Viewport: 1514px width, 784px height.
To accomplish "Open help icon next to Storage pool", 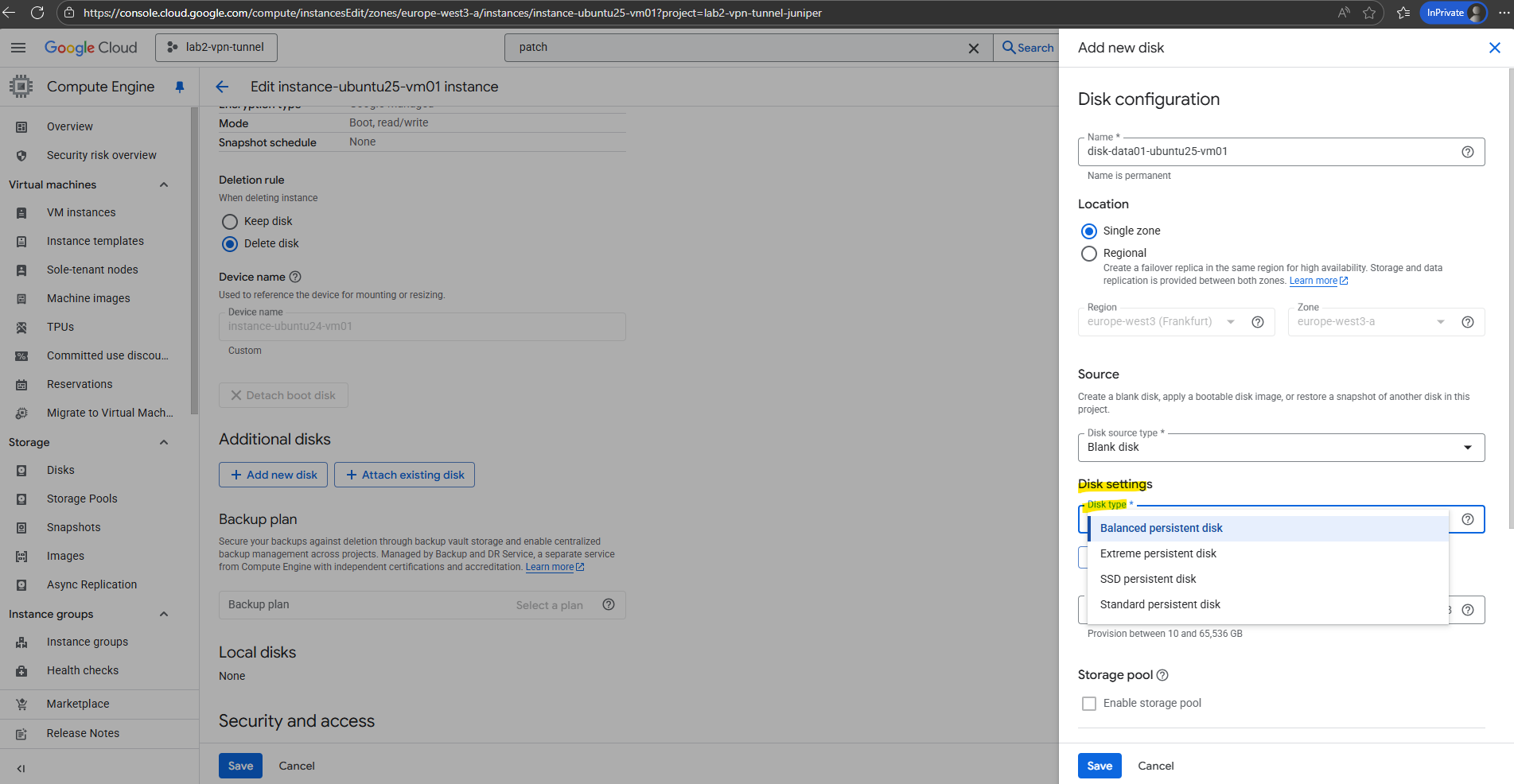I will tap(1162, 675).
